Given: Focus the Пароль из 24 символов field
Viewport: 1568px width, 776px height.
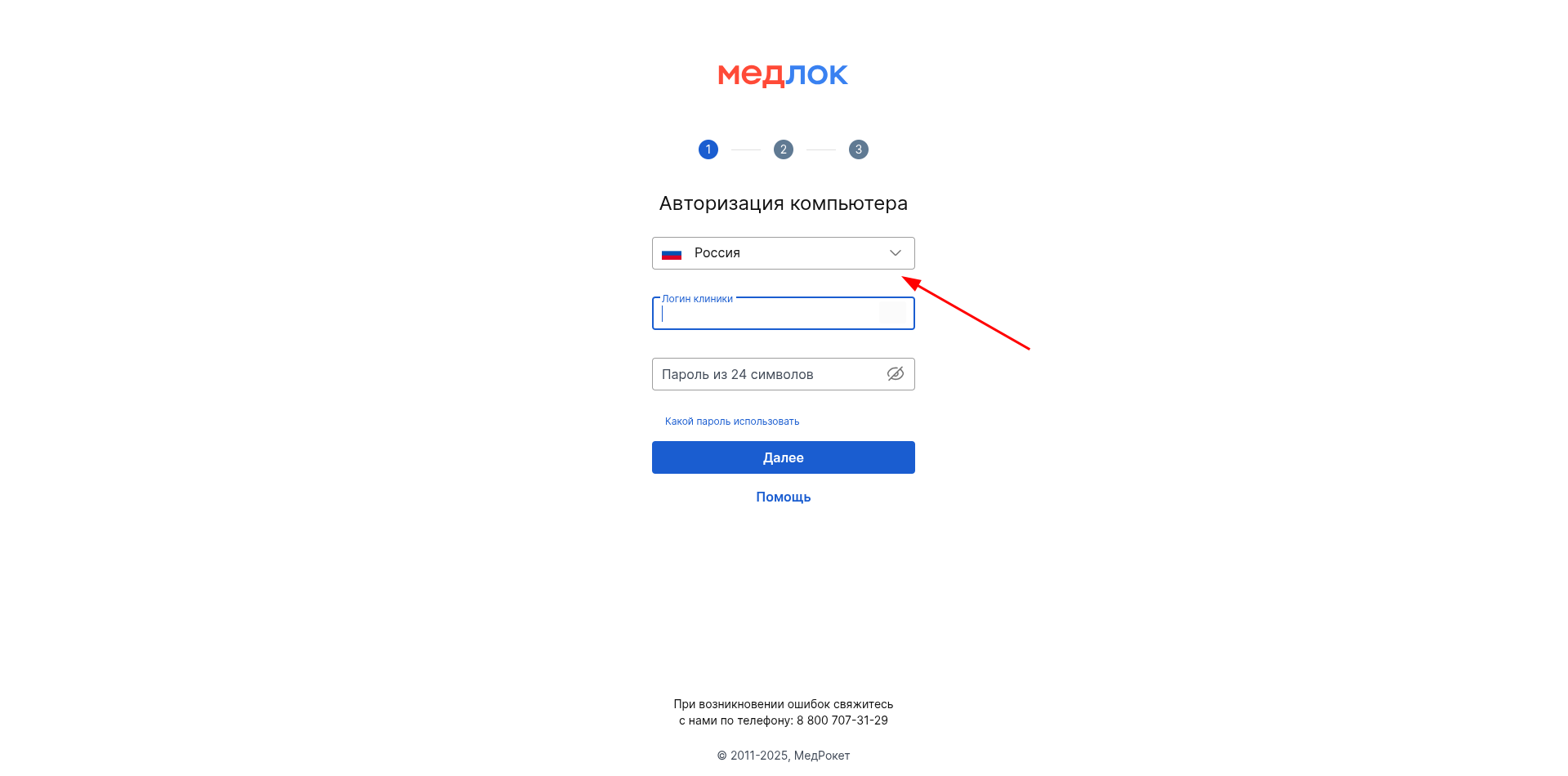Looking at the screenshot, I should (x=784, y=374).
